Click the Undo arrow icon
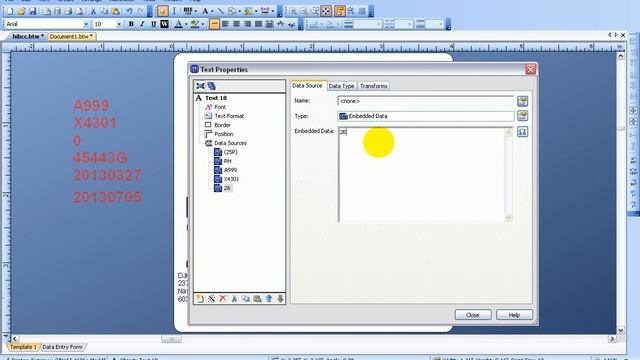 coord(129,11)
